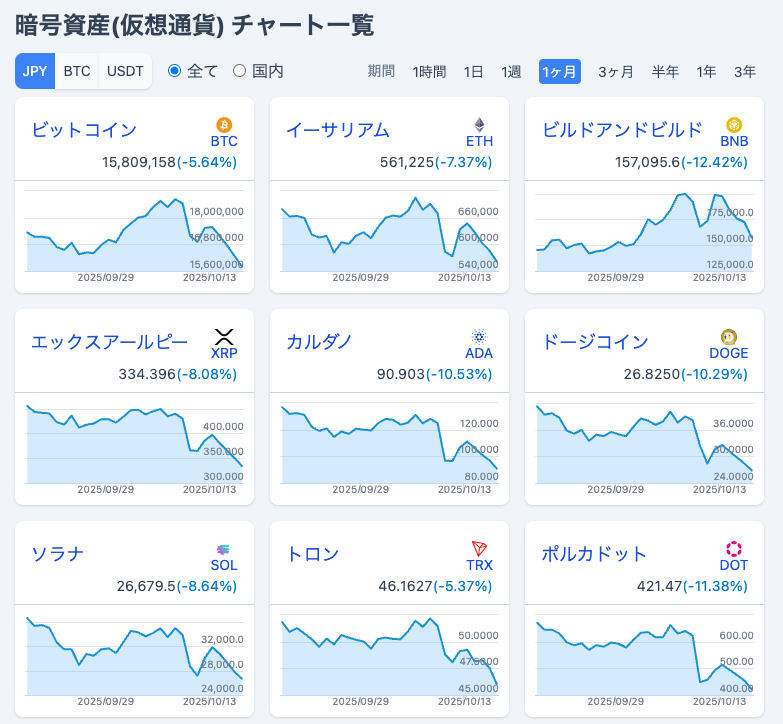
Task: Click the Bitcoin price chart
Action: click(134, 235)
